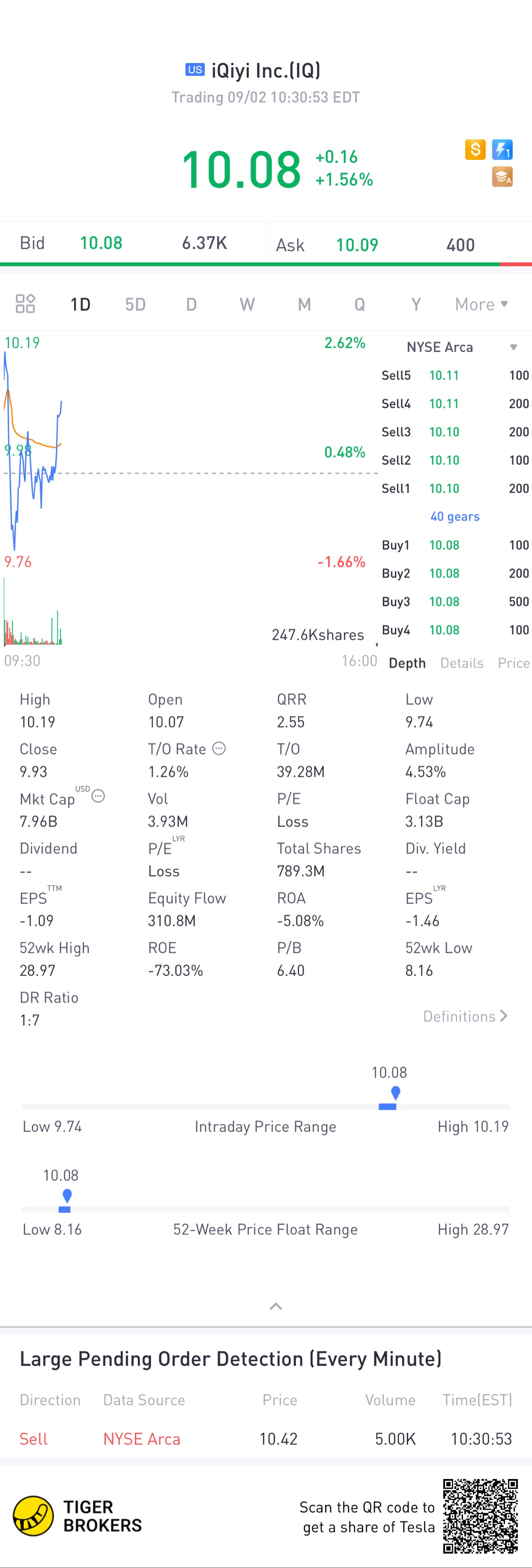The width and height of the screenshot is (532, 1568).
Task: Tap the orange stacked layers icon
Action: tap(502, 177)
